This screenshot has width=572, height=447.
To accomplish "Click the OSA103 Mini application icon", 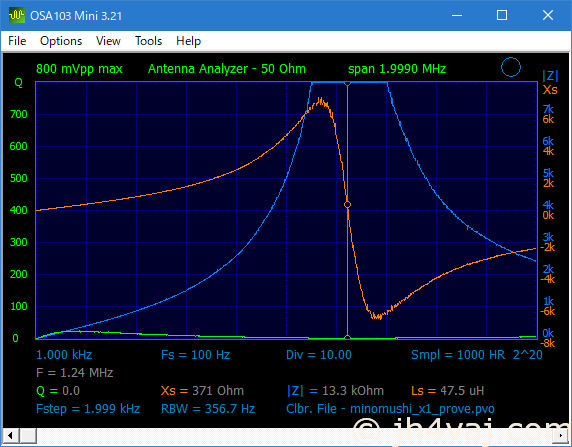I will point(16,15).
